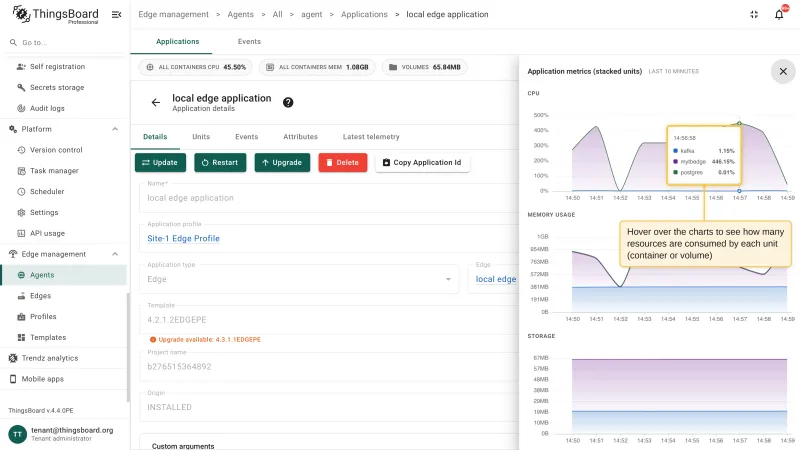Open the help question mark icon
The width and height of the screenshot is (800, 450).
coord(288,103)
